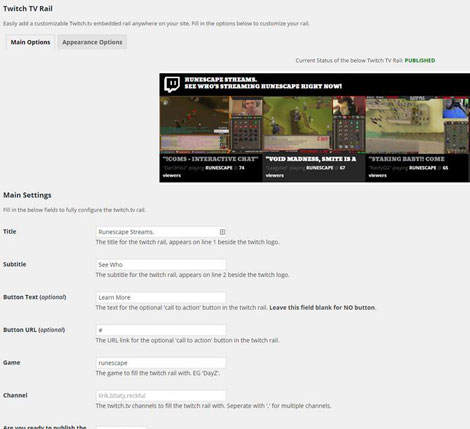The width and height of the screenshot is (470, 429).
Task: Click the 'Subtitle' field label
Action: [14, 264]
